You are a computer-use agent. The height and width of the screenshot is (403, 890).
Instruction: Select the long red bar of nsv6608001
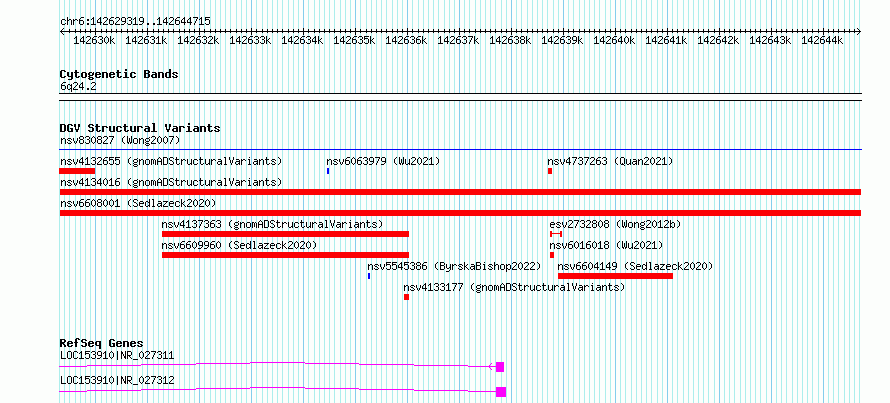click(460, 213)
